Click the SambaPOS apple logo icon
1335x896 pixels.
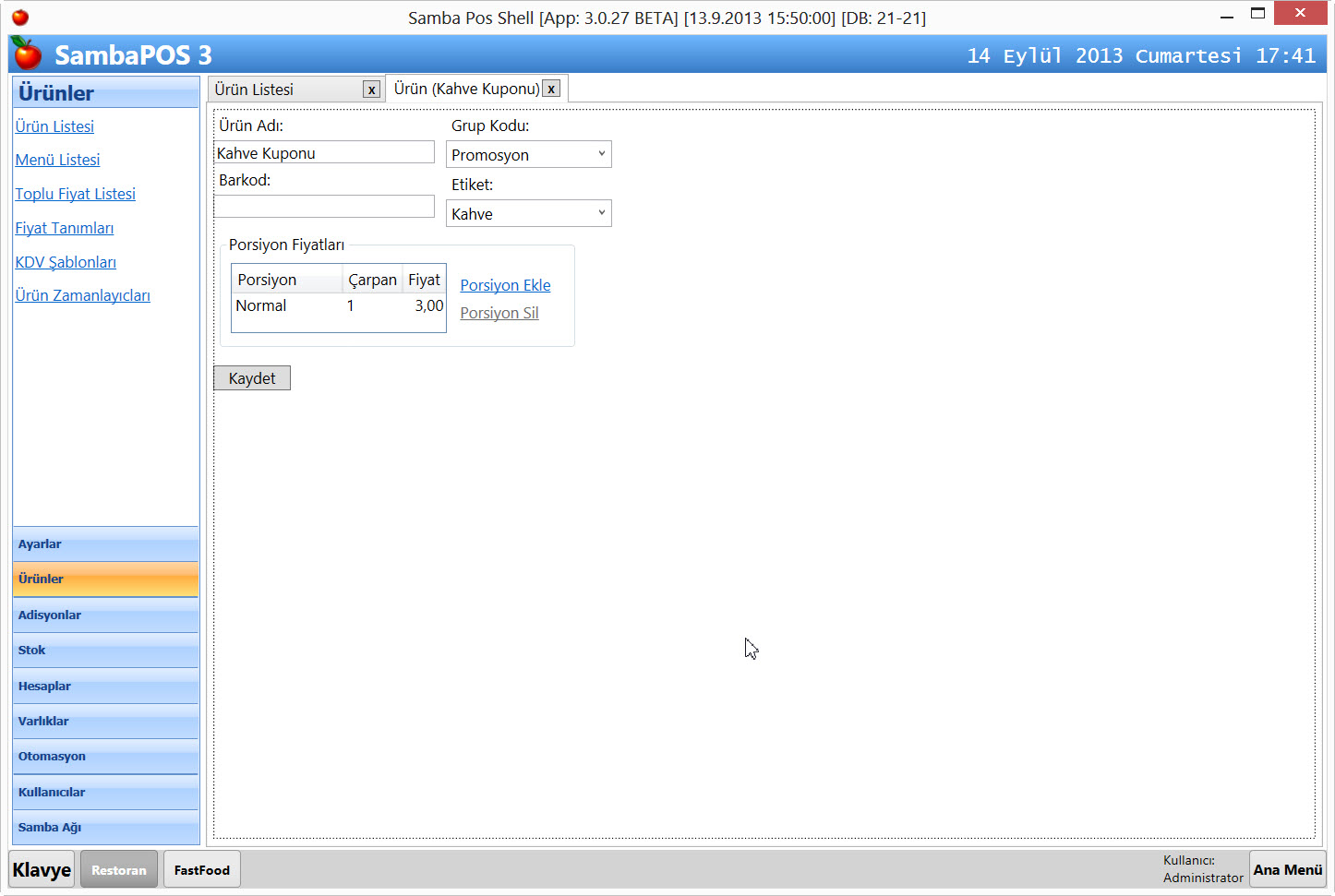27,54
